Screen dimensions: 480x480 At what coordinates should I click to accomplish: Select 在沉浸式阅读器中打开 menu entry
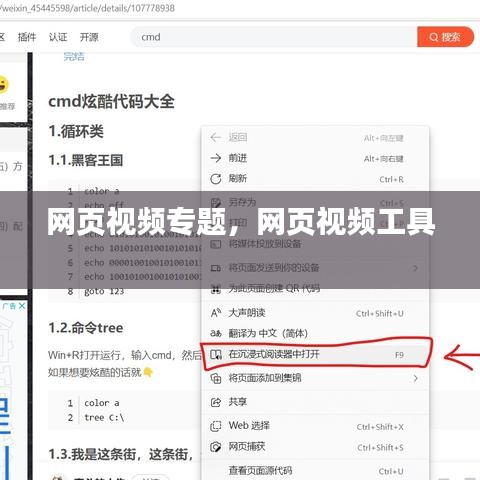[x=315, y=354]
